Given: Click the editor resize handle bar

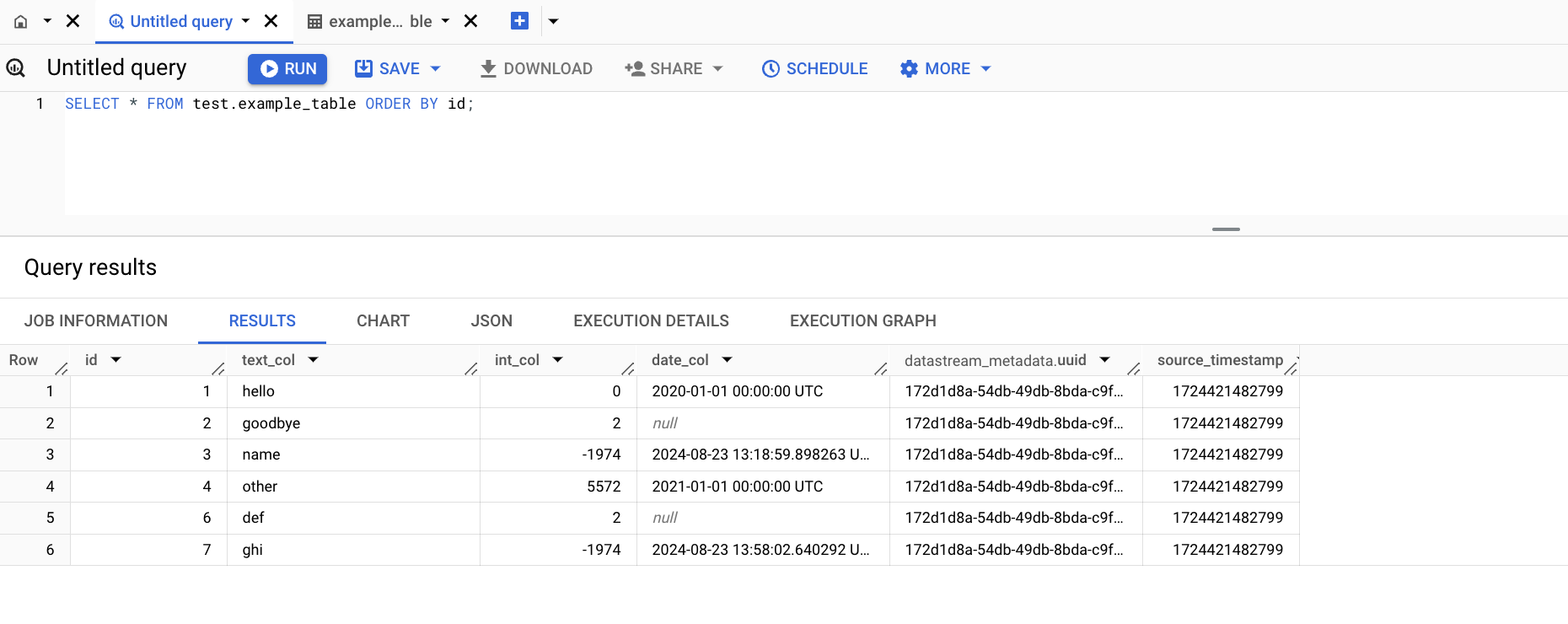Looking at the screenshot, I should point(1226,229).
